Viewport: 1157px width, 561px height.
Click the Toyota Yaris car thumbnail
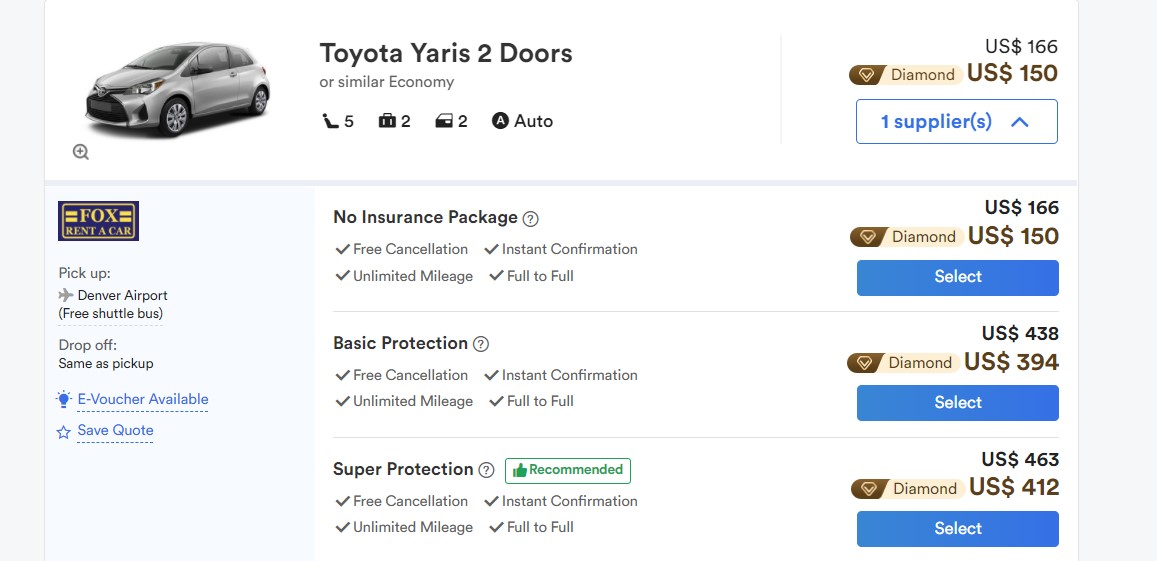coord(178,89)
